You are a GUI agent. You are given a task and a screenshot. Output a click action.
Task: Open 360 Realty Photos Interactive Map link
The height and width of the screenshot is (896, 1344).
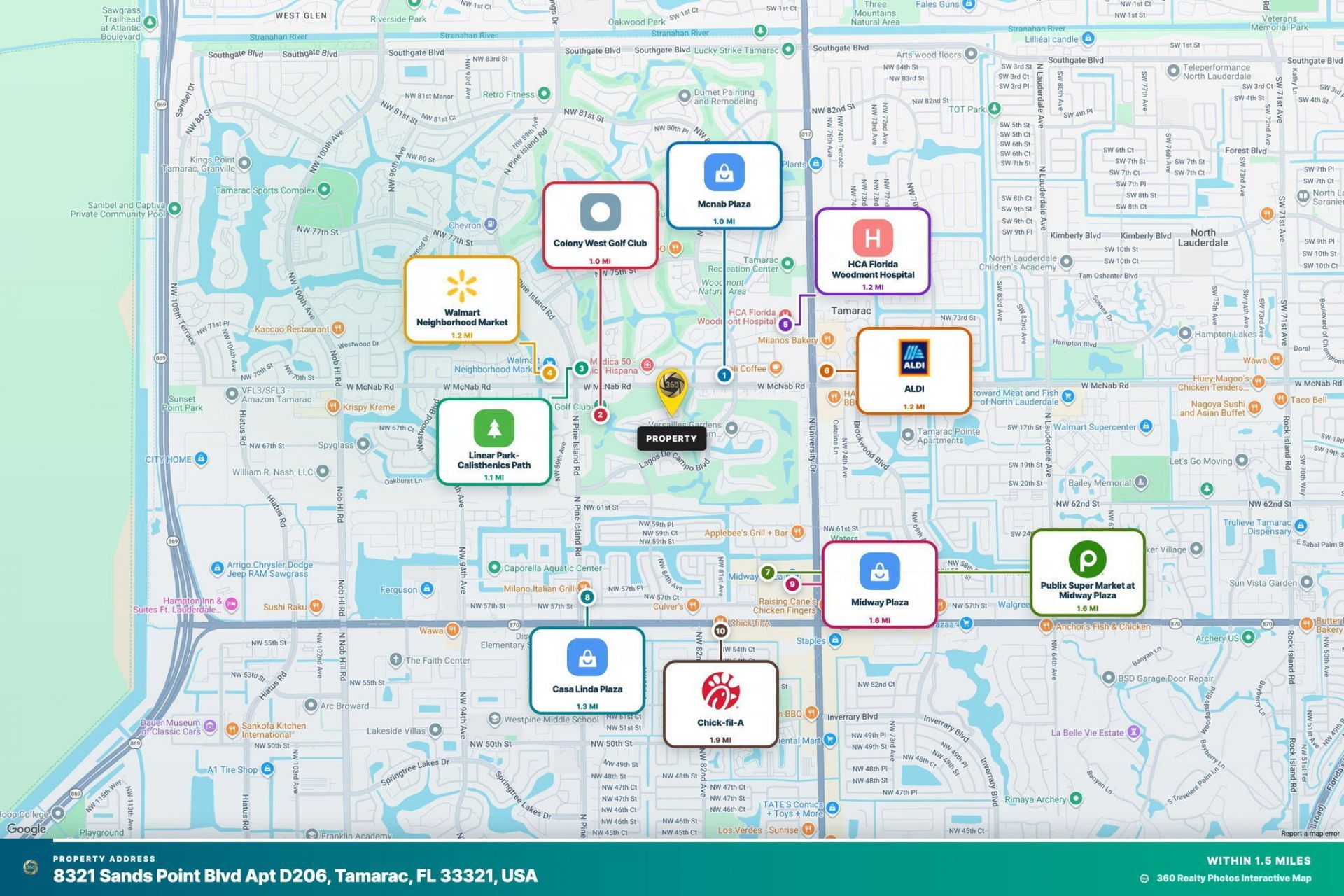(1233, 878)
